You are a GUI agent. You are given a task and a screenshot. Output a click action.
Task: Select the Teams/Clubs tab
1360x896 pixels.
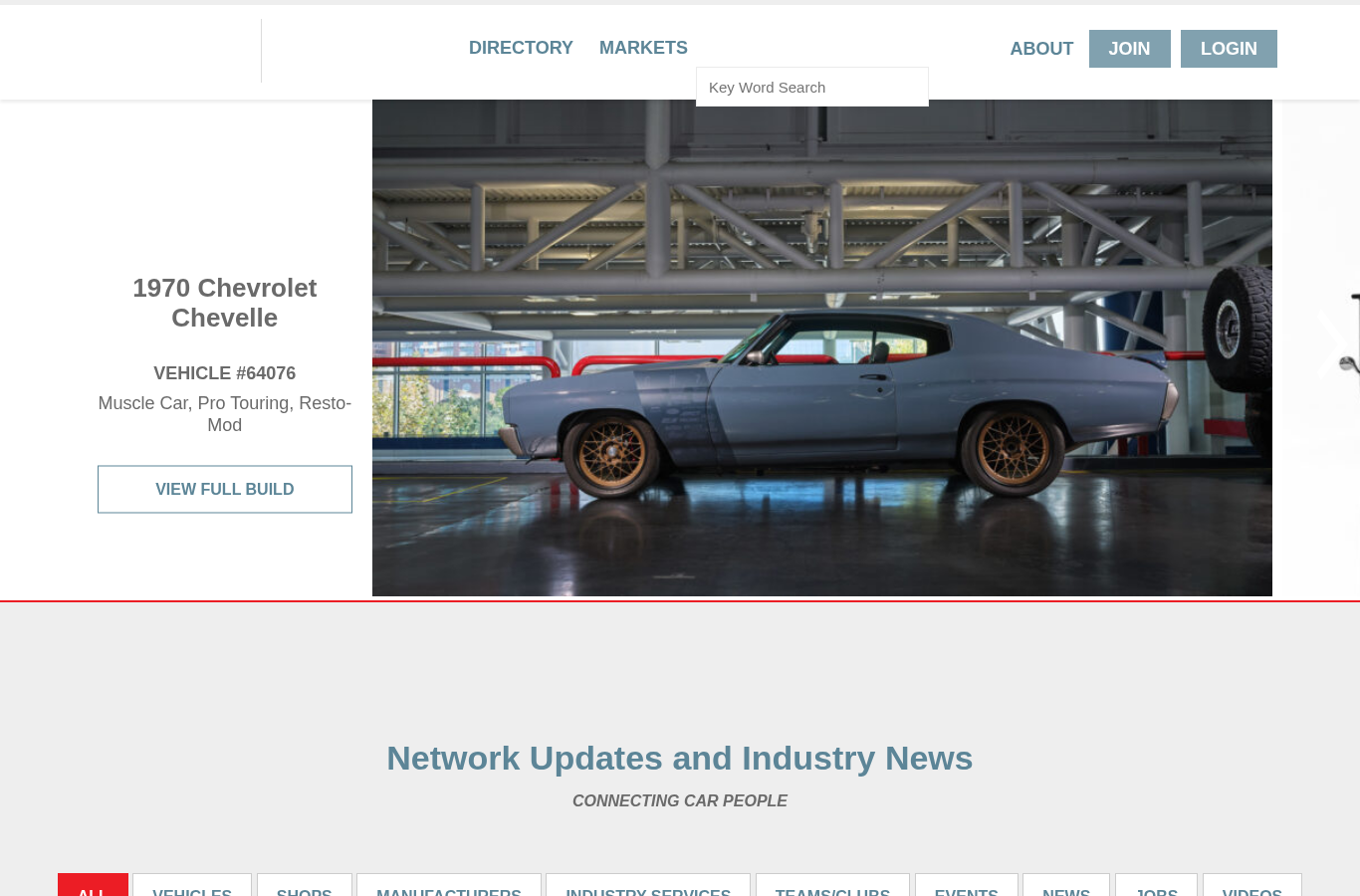[x=832, y=885]
